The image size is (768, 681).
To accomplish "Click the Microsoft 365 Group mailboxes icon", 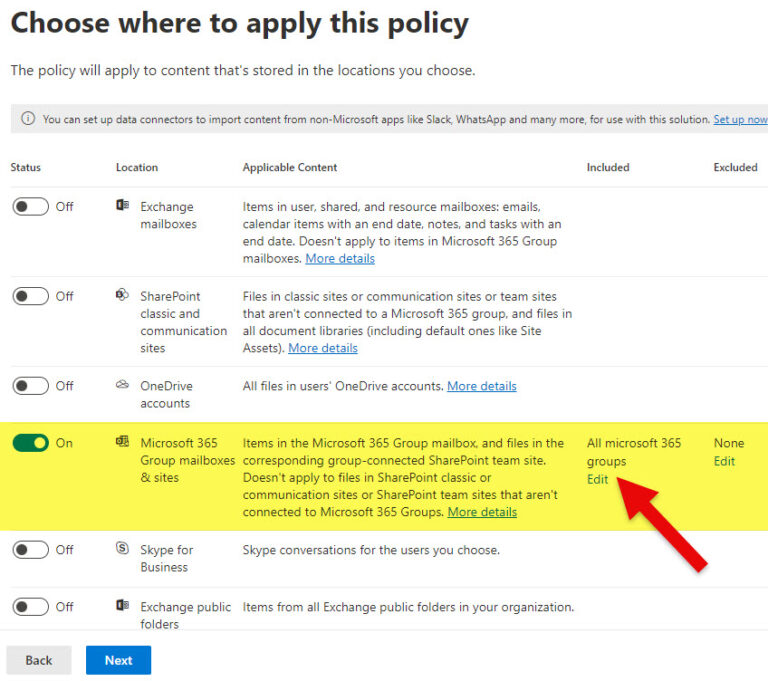I will coord(122,441).
